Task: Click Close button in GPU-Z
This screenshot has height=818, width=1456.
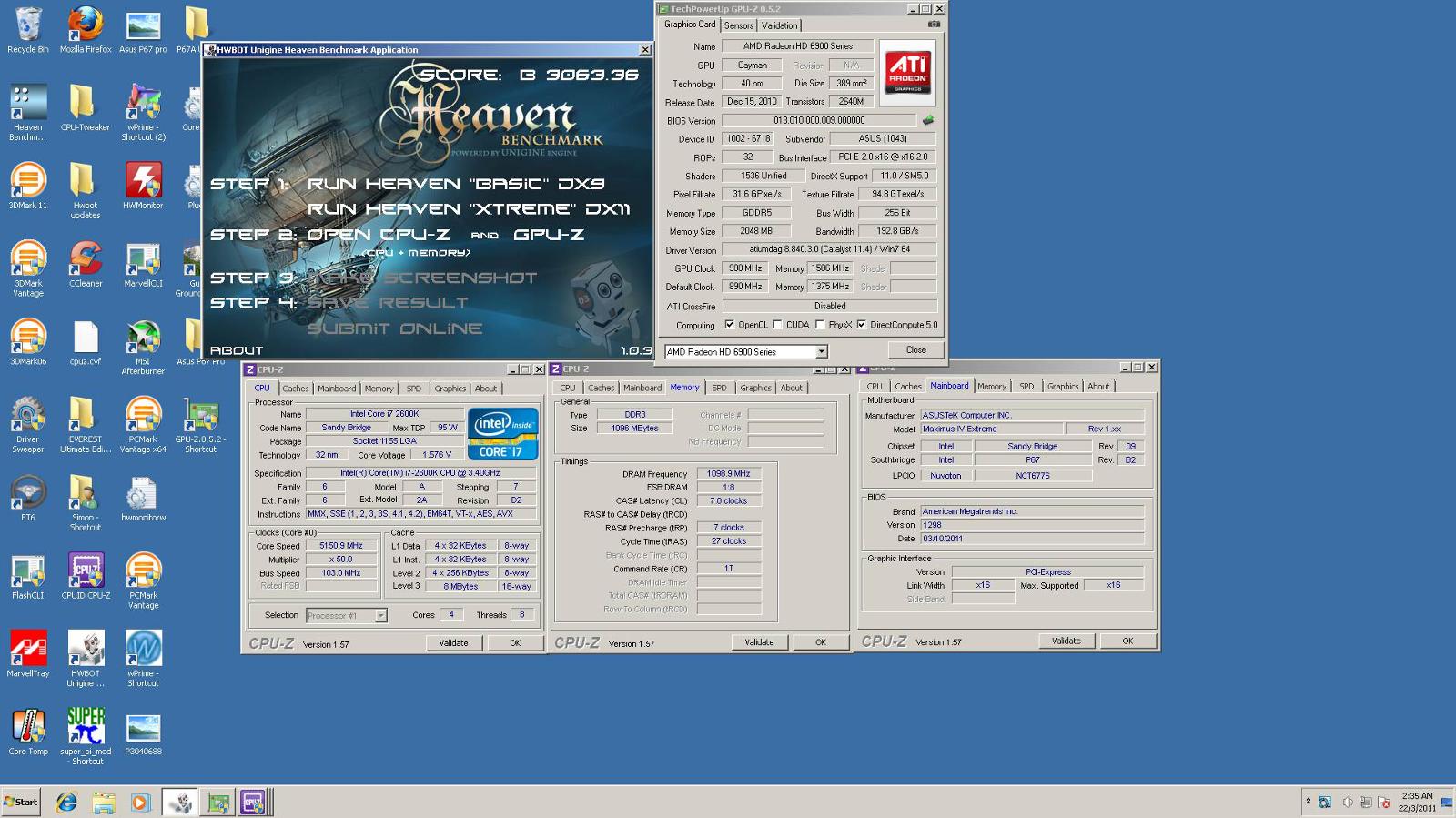Action: pyautogui.click(x=915, y=350)
